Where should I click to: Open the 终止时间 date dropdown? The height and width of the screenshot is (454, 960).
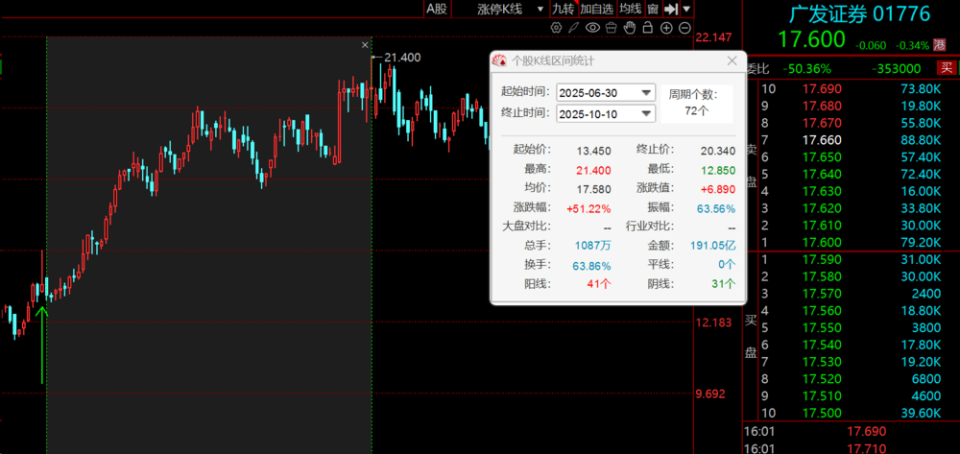pos(647,114)
